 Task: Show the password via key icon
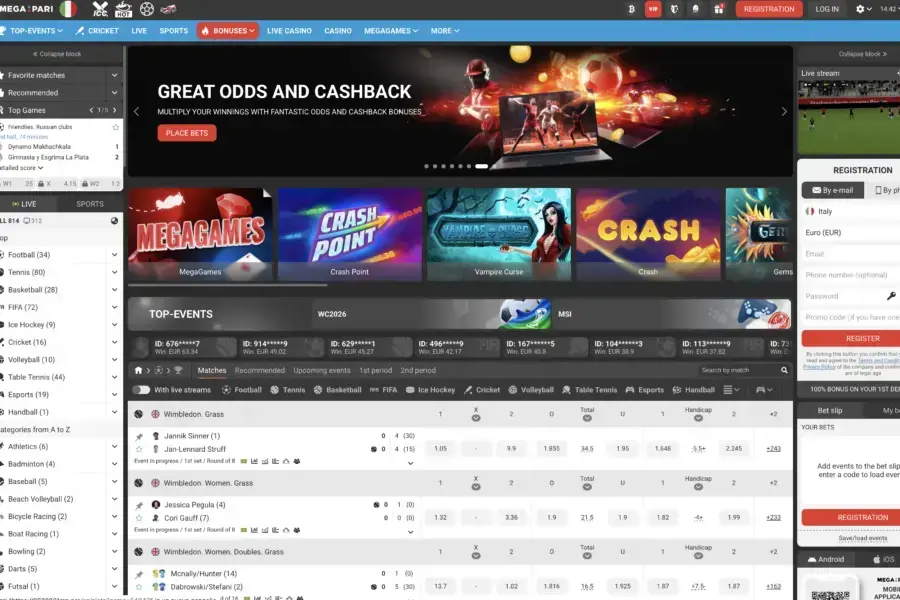891,296
